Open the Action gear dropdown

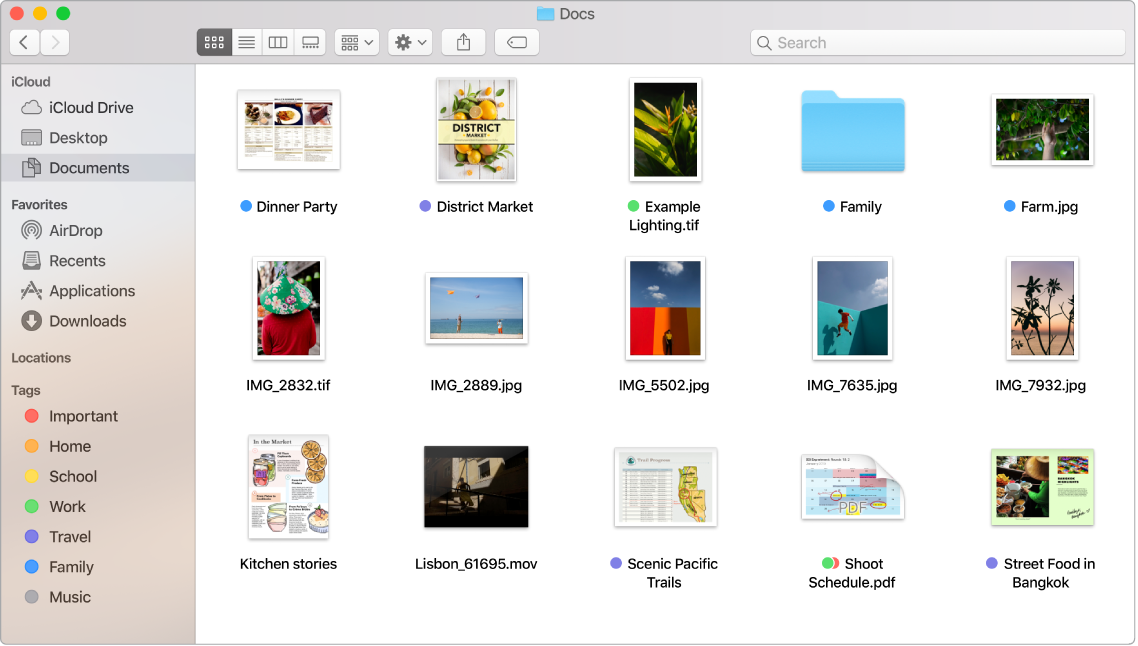pos(410,42)
